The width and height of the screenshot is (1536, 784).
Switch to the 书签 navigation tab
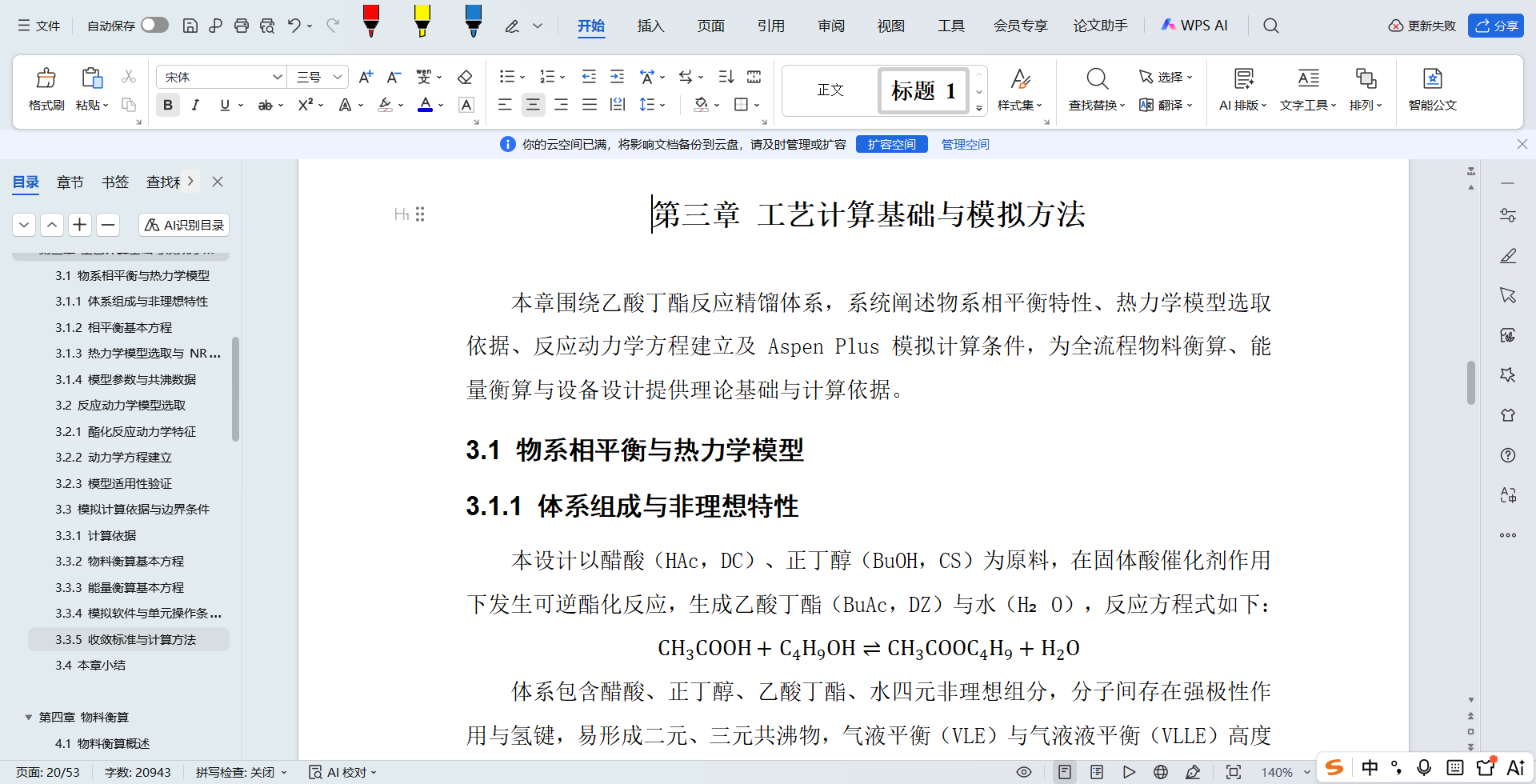pos(115,182)
